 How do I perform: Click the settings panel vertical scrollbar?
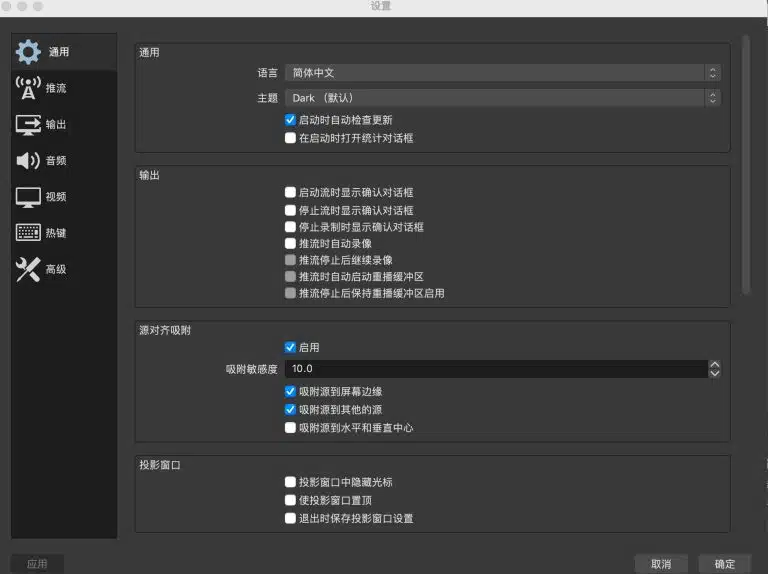coord(746,165)
